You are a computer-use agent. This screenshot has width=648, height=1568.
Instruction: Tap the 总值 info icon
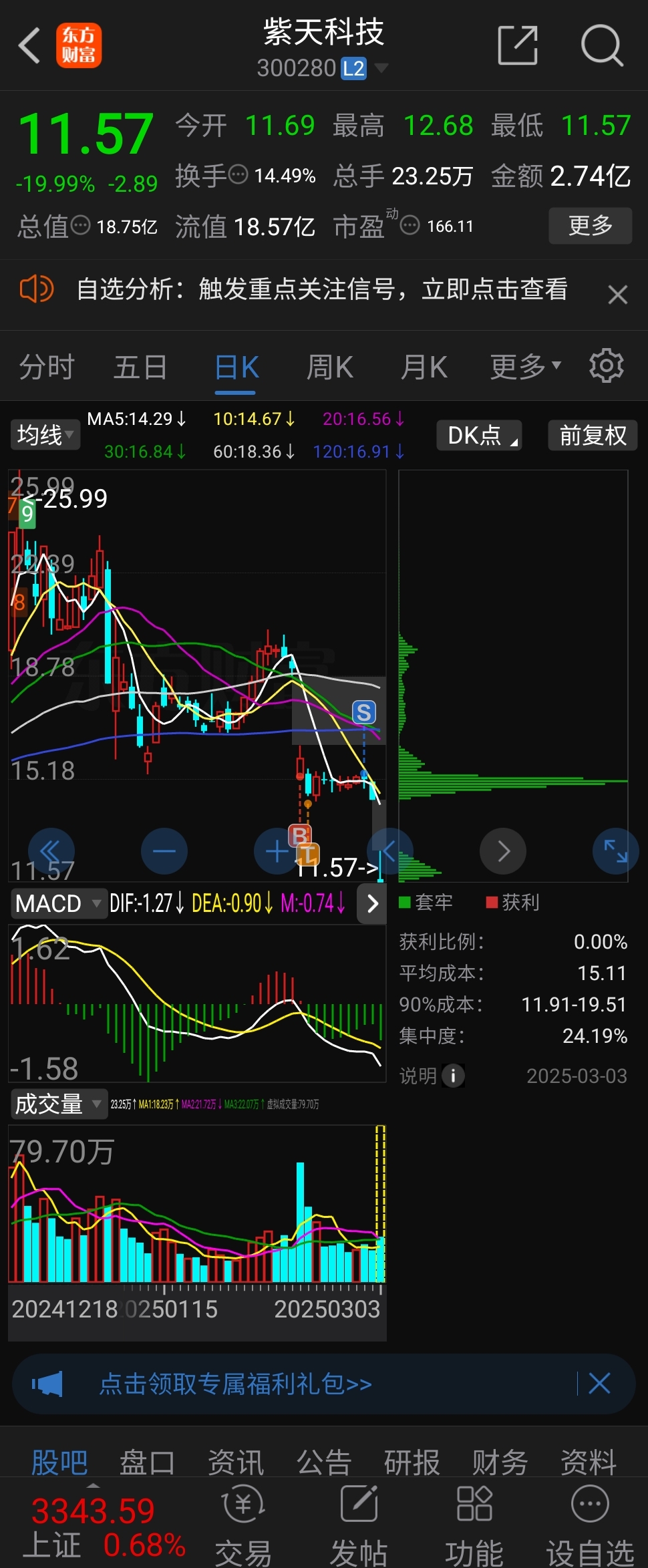80,225
